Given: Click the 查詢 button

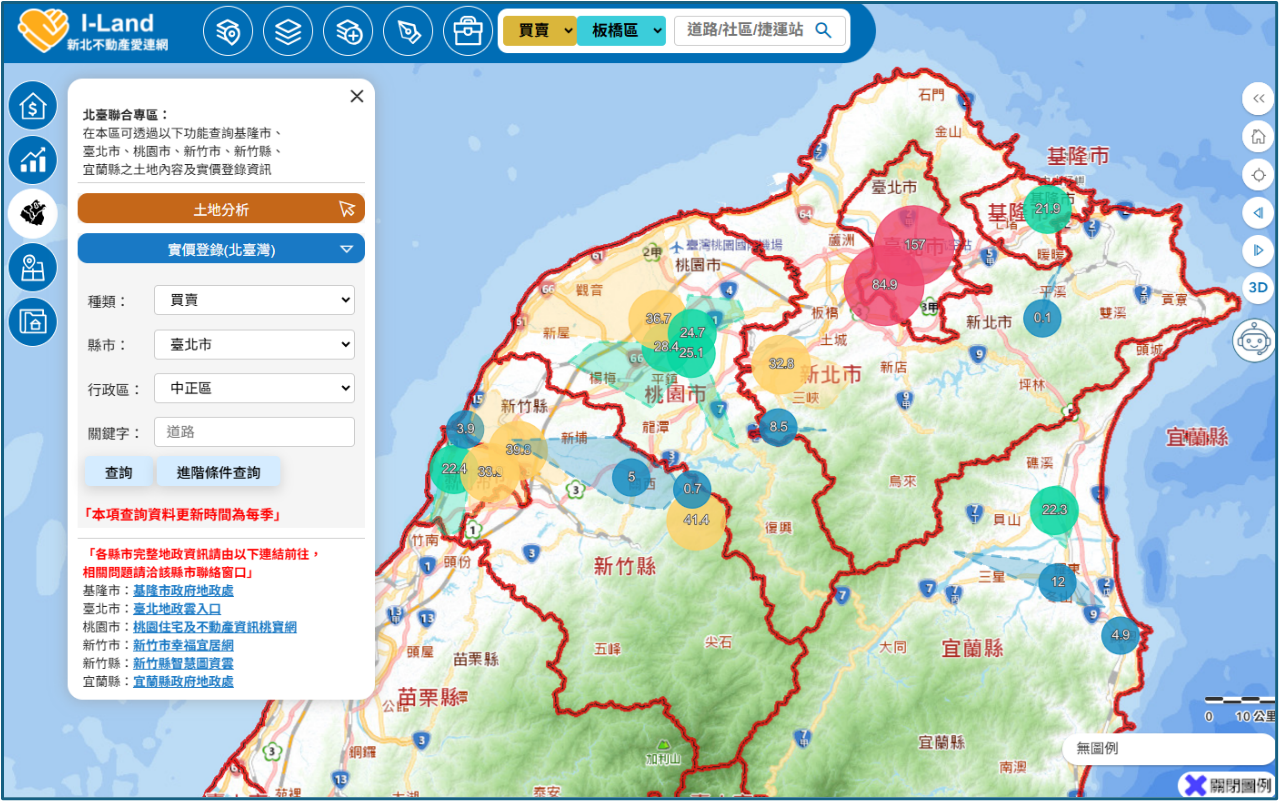Looking at the screenshot, I should point(118,472).
